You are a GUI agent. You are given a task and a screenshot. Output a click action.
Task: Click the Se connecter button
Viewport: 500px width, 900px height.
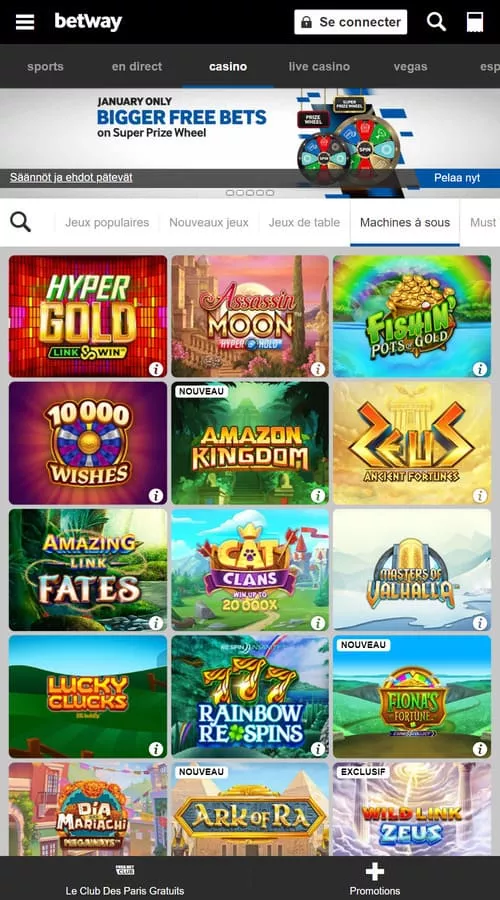(351, 22)
